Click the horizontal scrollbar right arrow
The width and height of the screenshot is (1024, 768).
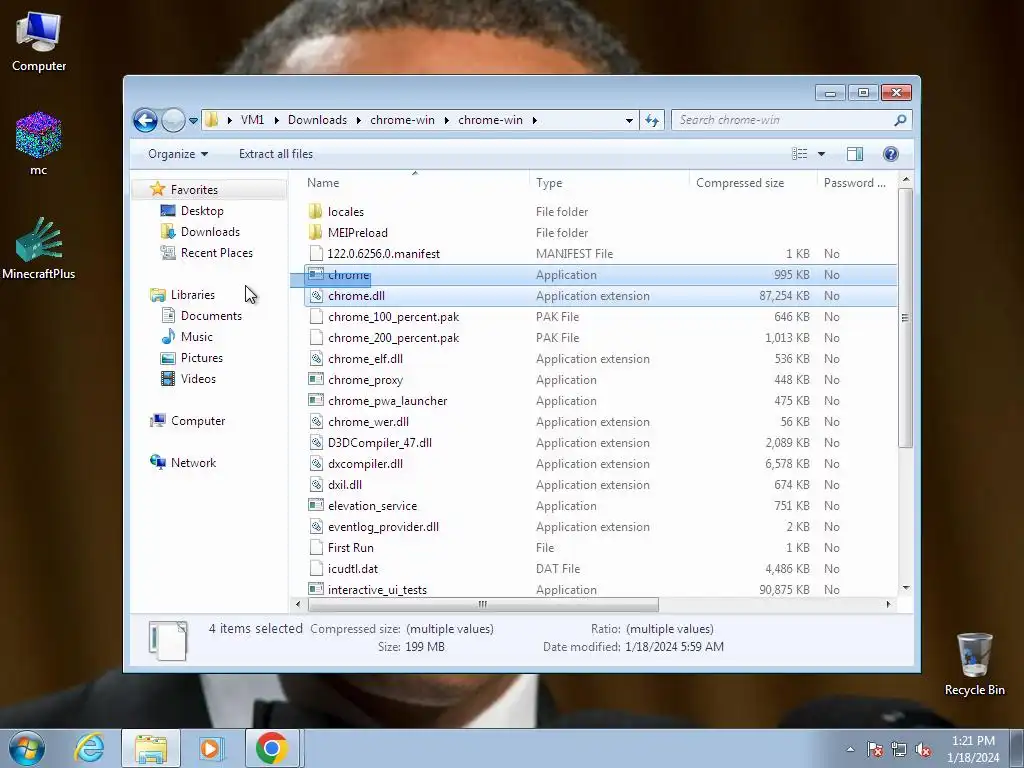coord(888,604)
